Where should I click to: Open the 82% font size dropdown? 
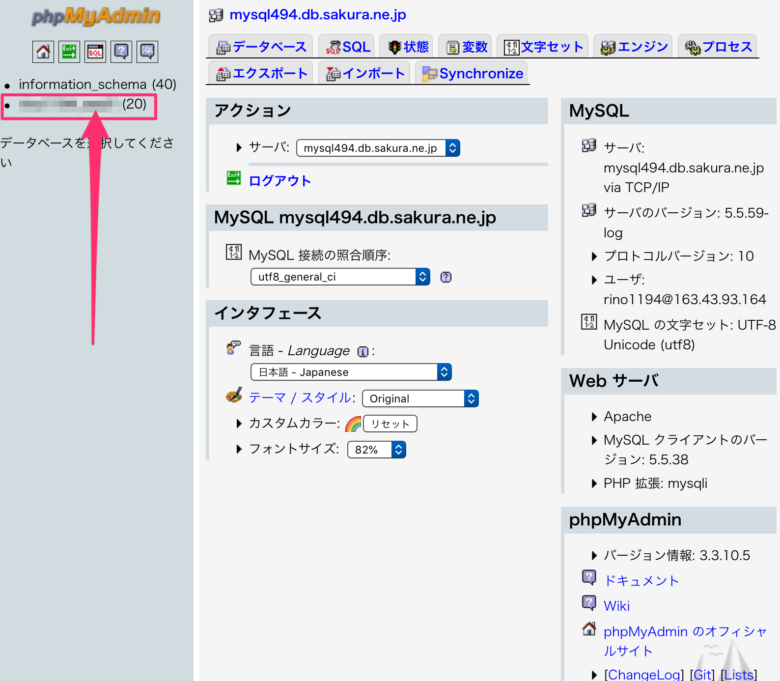(377, 450)
